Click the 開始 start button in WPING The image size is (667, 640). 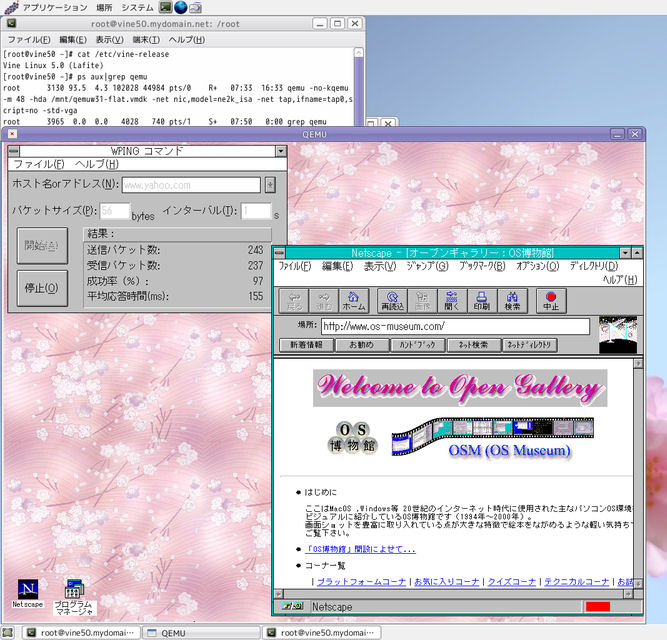[x=42, y=245]
